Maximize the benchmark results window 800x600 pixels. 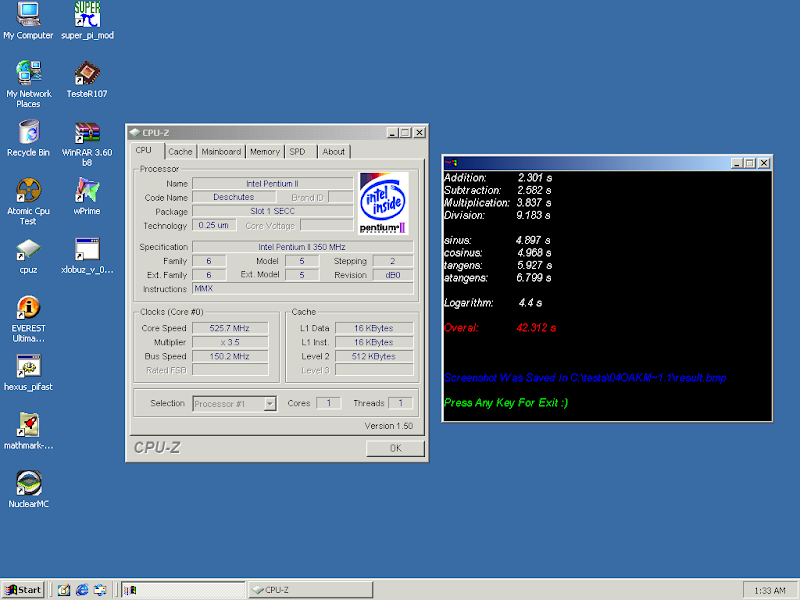pyautogui.click(x=749, y=163)
